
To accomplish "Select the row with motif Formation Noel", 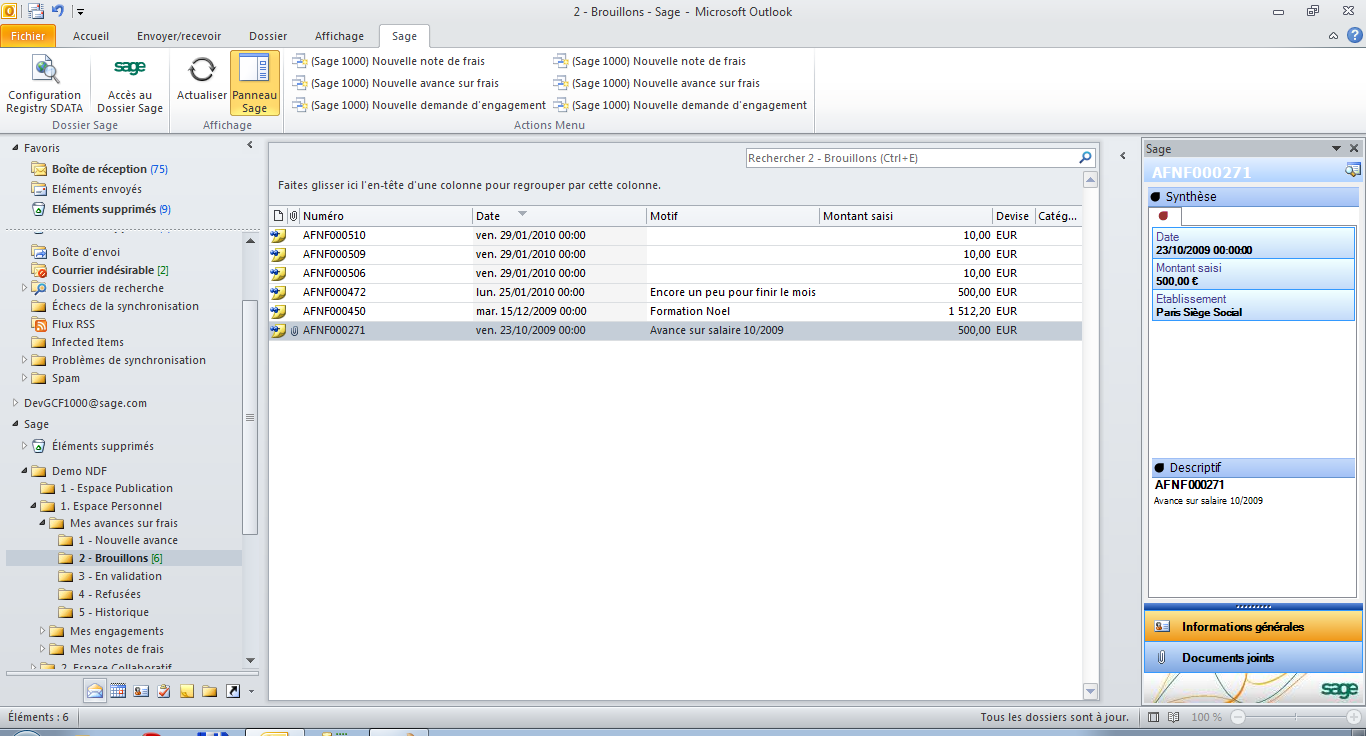I will (675, 311).
